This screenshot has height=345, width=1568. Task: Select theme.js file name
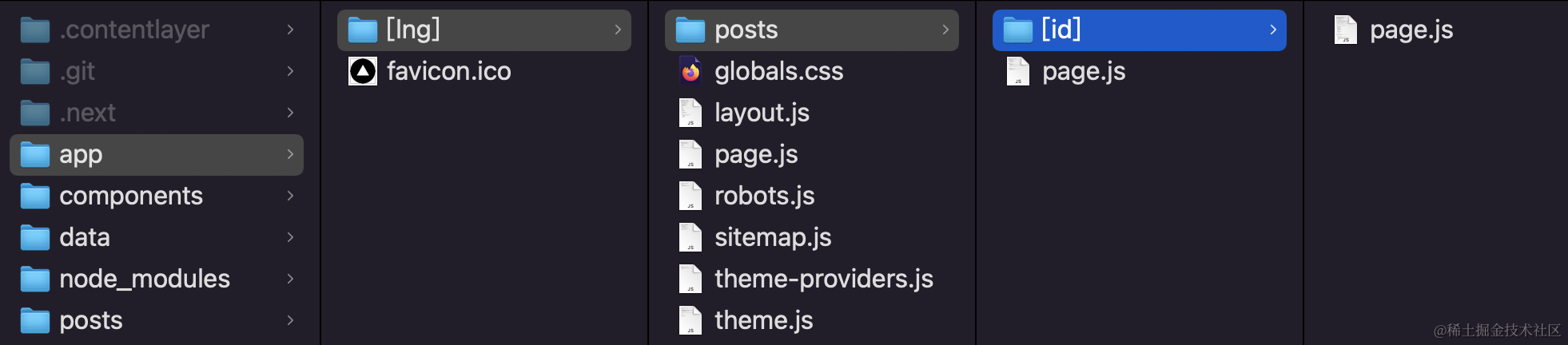(763, 320)
